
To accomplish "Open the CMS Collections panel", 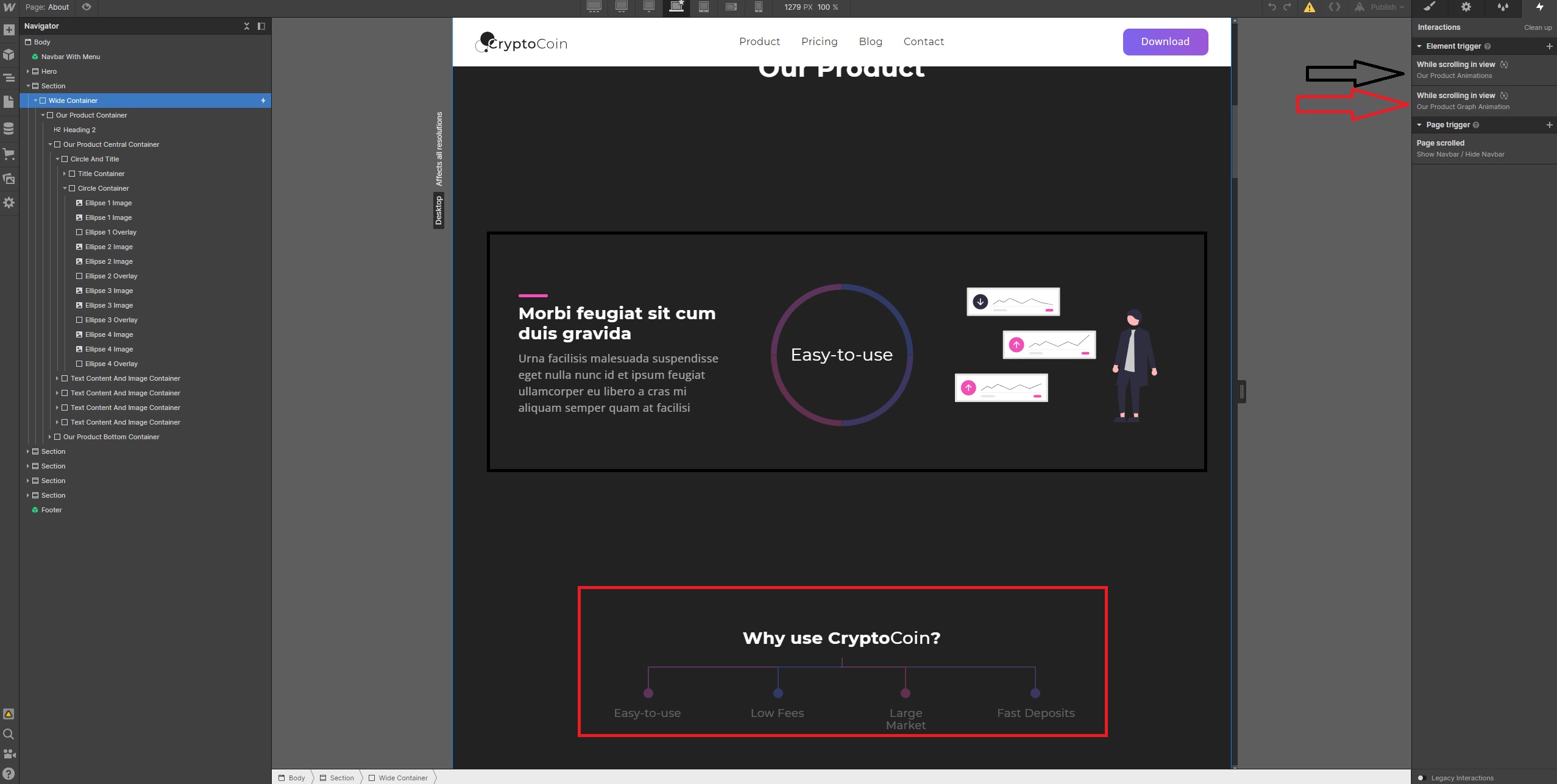I will coord(9,129).
